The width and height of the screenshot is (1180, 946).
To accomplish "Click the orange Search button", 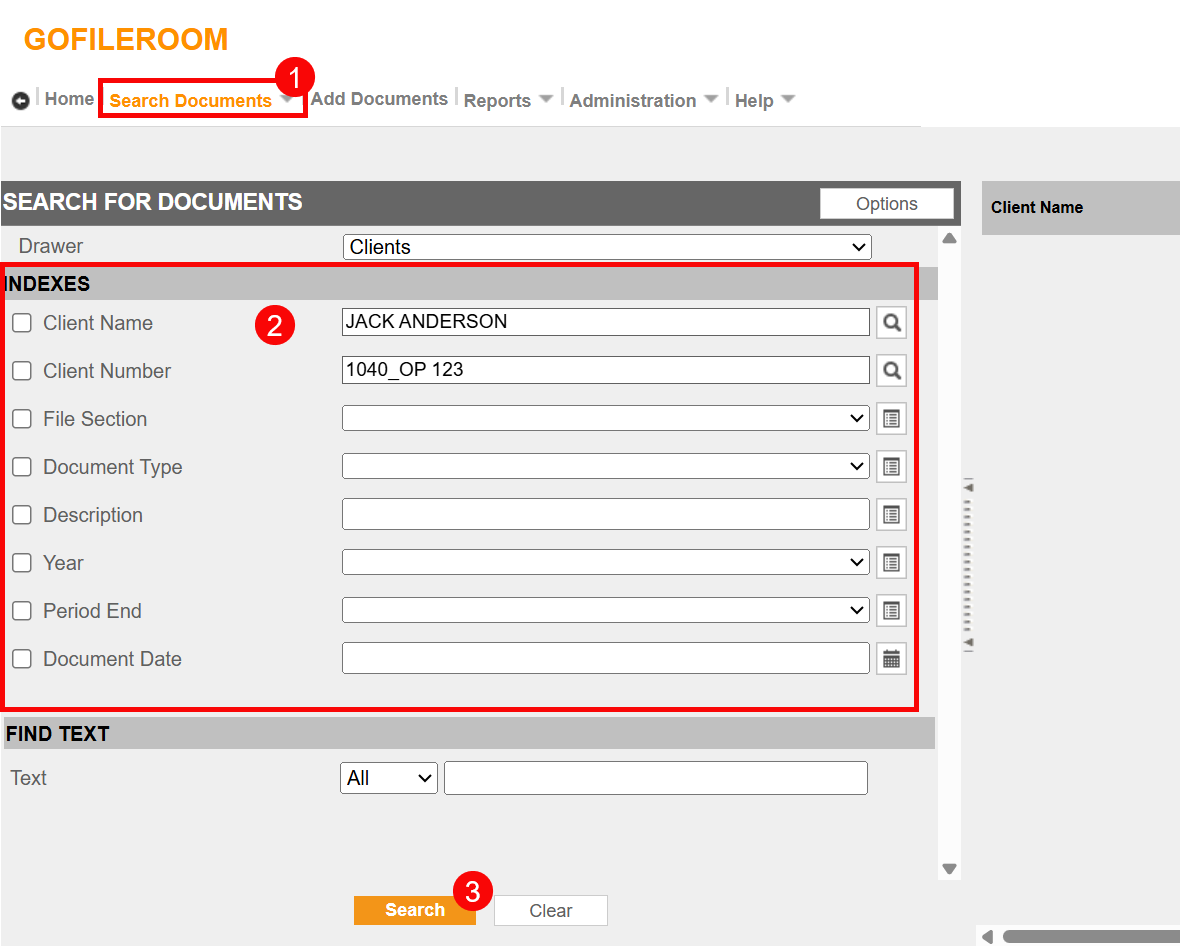I will pos(414,910).
